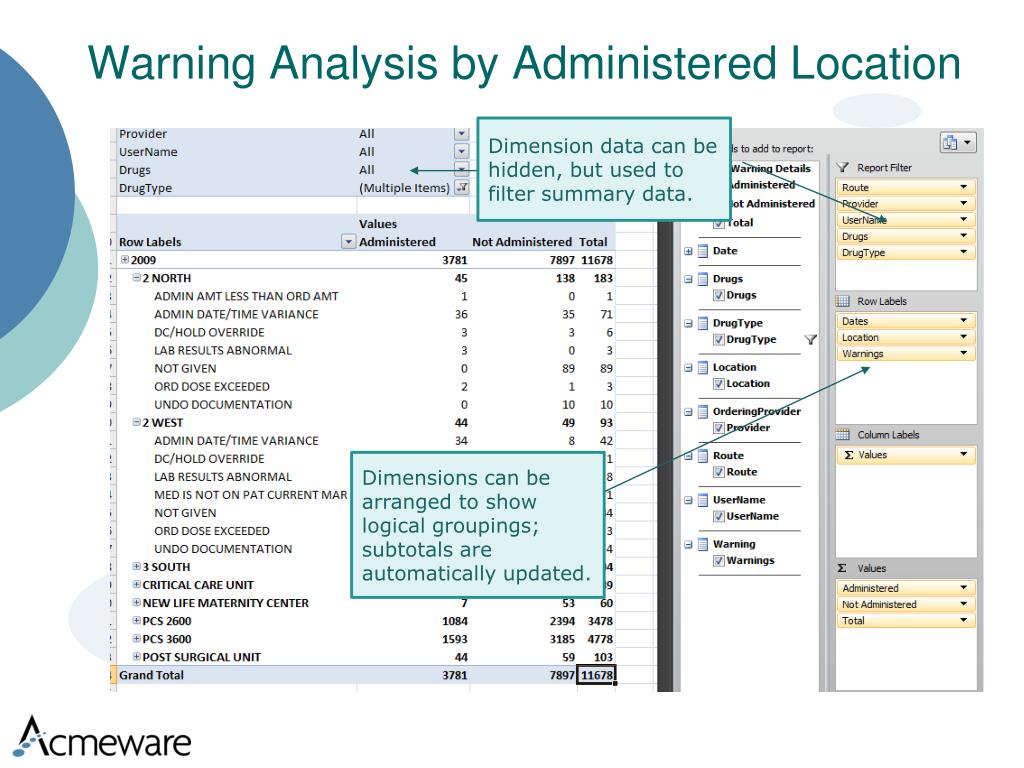Screen dimensions: 1024x768
Task: Select the 2 NORTH NOT GIVEN row label
Action: coord(185,369)
